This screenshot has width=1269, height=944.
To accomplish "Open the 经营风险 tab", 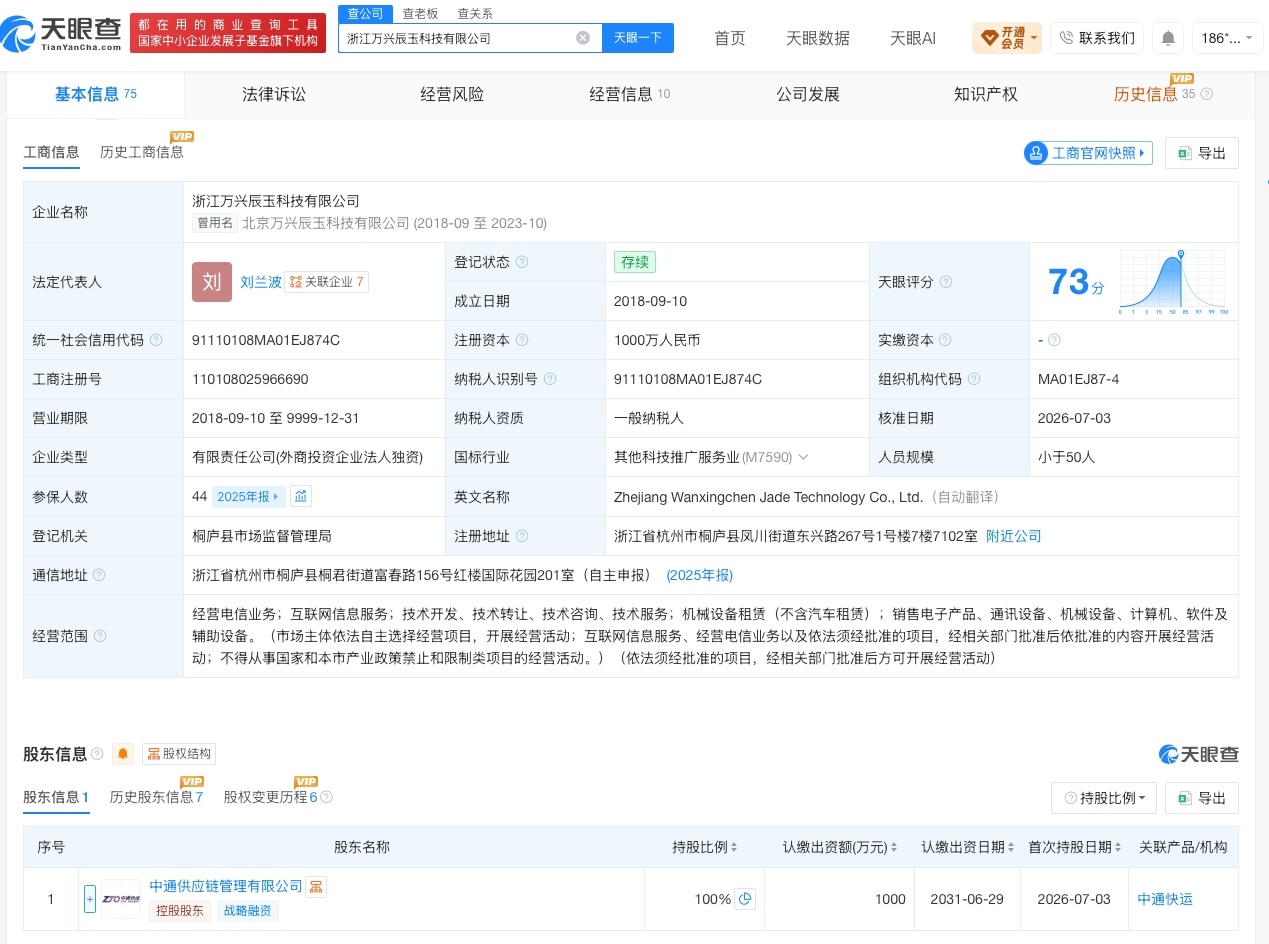I will click(452, 94).
